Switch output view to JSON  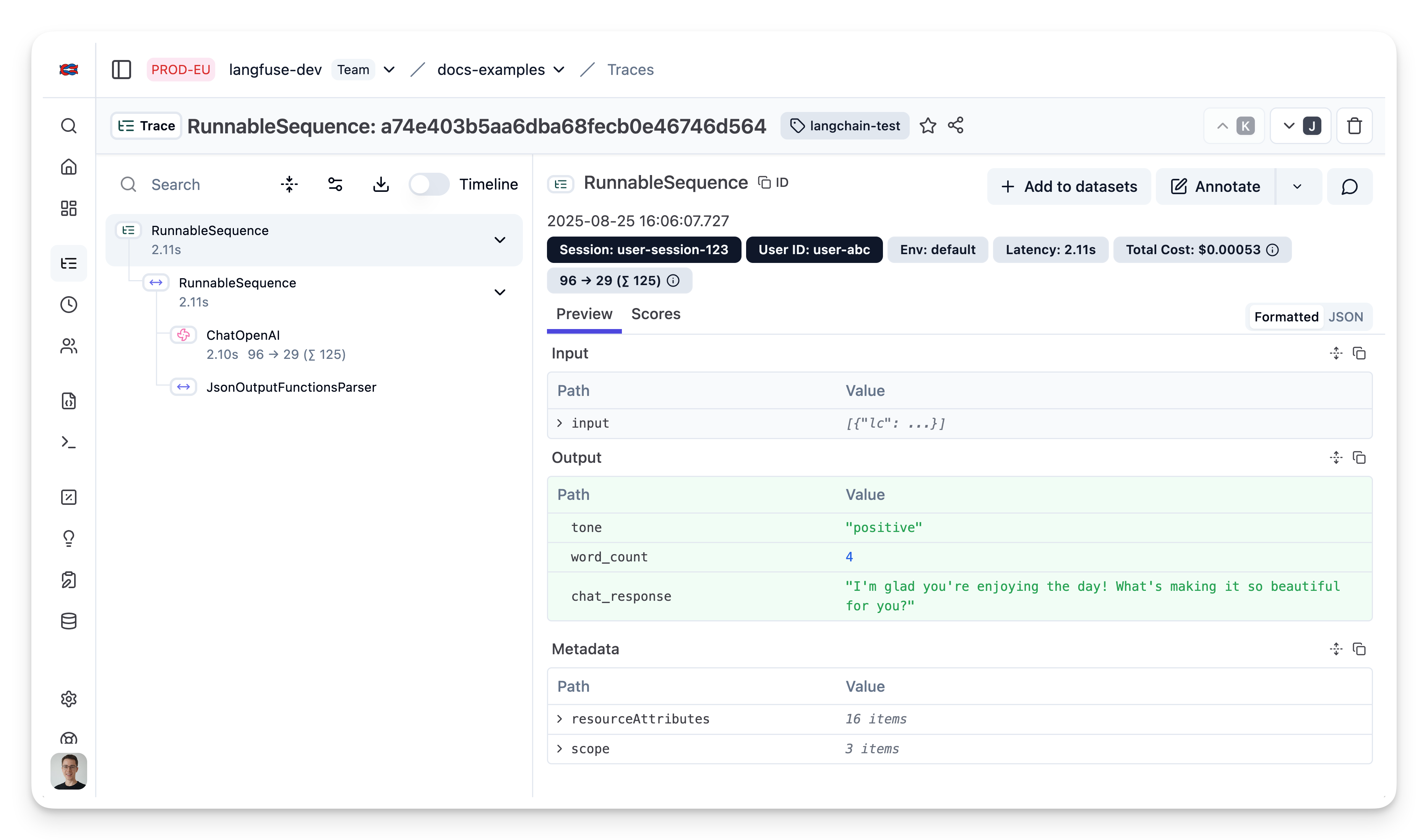[1345, 317]
